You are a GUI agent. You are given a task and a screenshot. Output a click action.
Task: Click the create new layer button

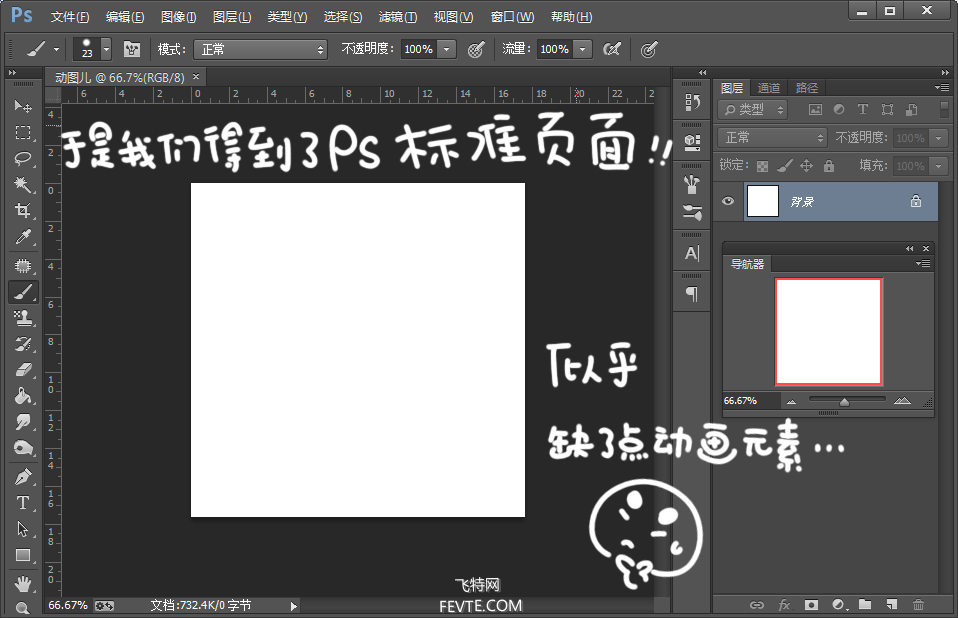891,605
